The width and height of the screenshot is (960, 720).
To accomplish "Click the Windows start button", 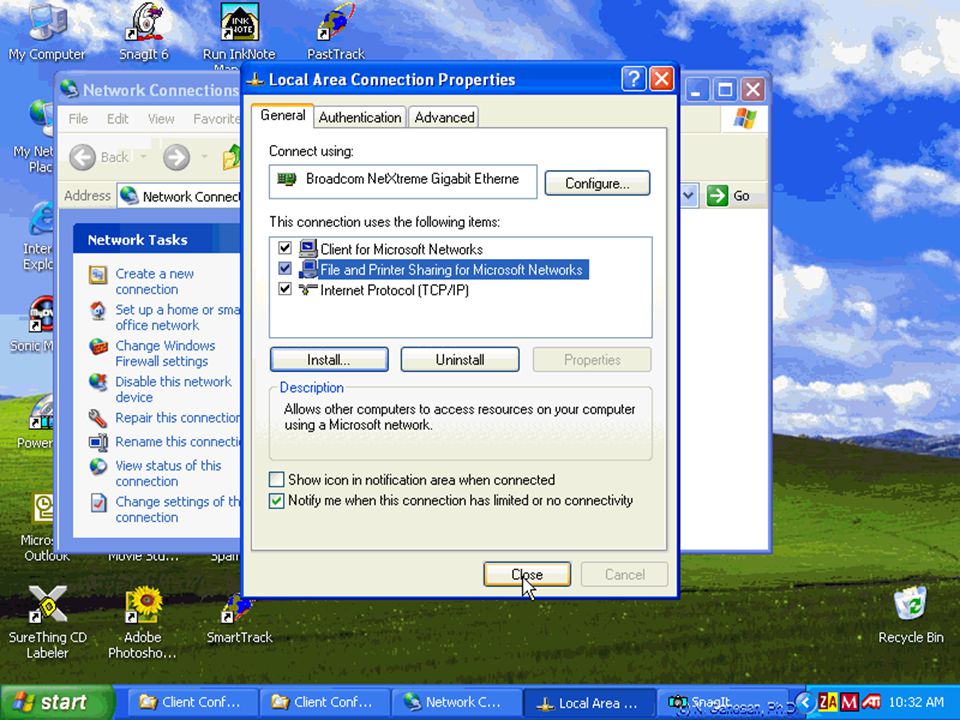I will (57, 702).
